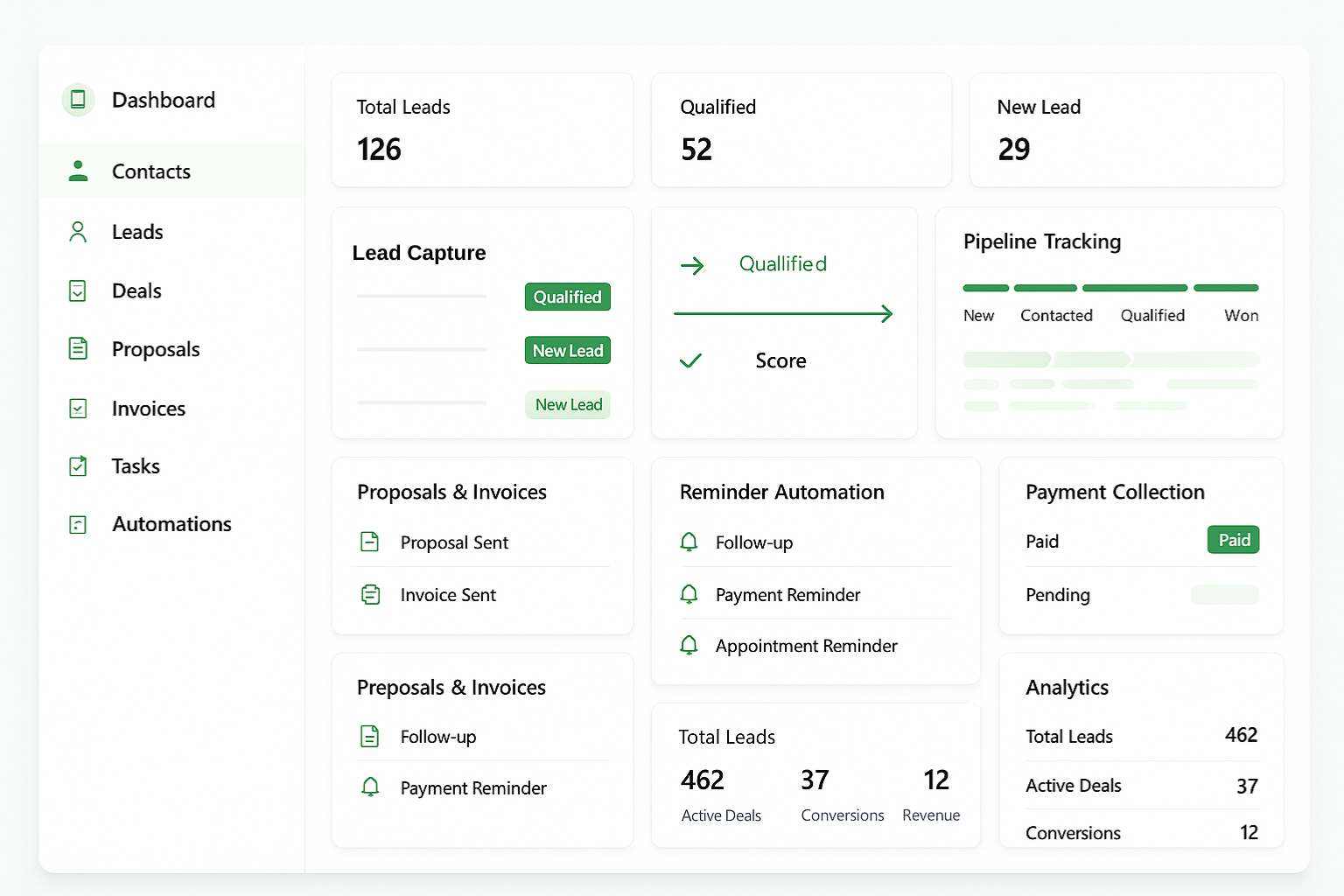The image size is (1344, 896).
Task: Click the Qualified link near the green arrow
Action: tap(782, 263)
